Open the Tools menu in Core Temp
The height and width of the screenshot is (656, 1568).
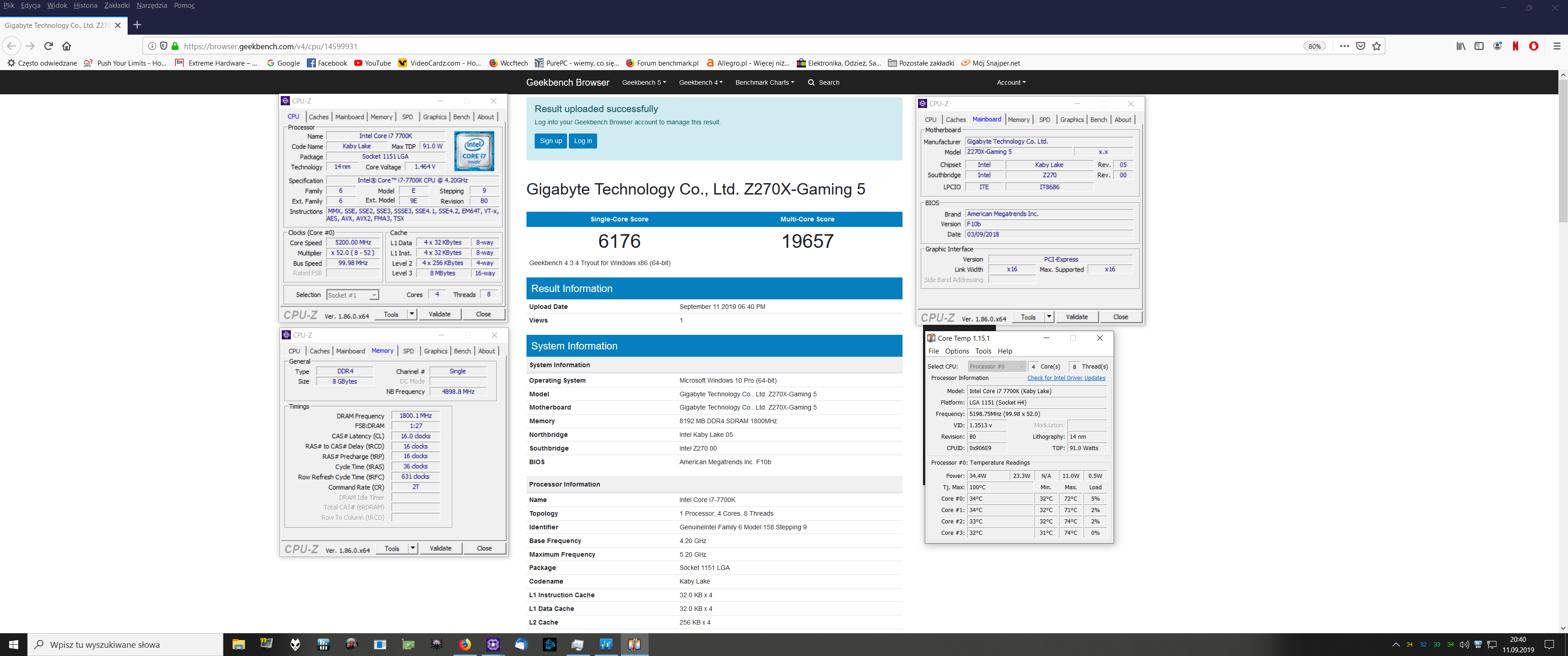coord(983,351)
